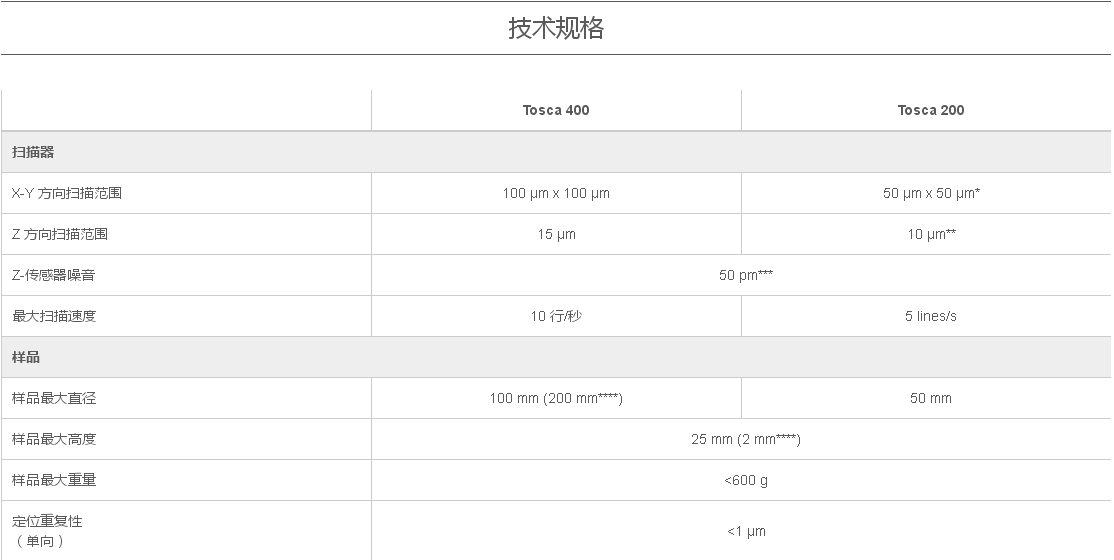Image resolution: width=1114 pixels, height=560 pixels.
Task: Click the 15 µm value cell
Action: (x=556, y=234)
